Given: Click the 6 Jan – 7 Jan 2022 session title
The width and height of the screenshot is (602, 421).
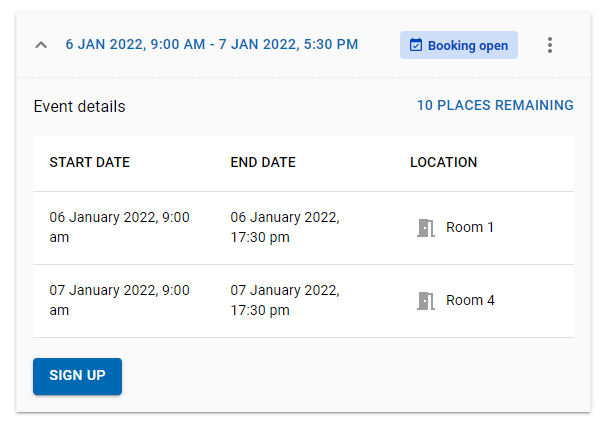Looking at the screenshot, I should 211,45.
